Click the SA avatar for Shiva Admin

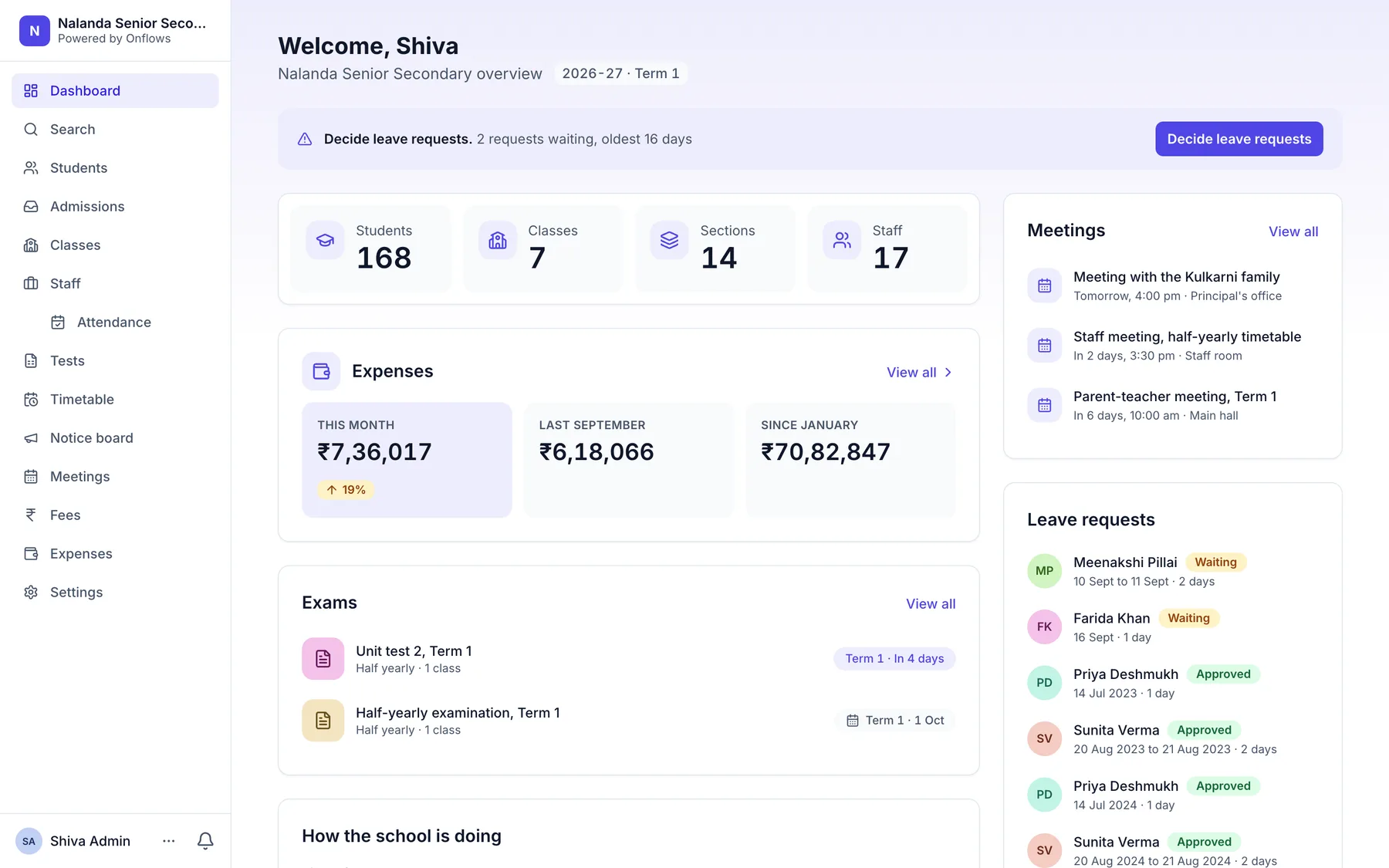pos(29,841)
